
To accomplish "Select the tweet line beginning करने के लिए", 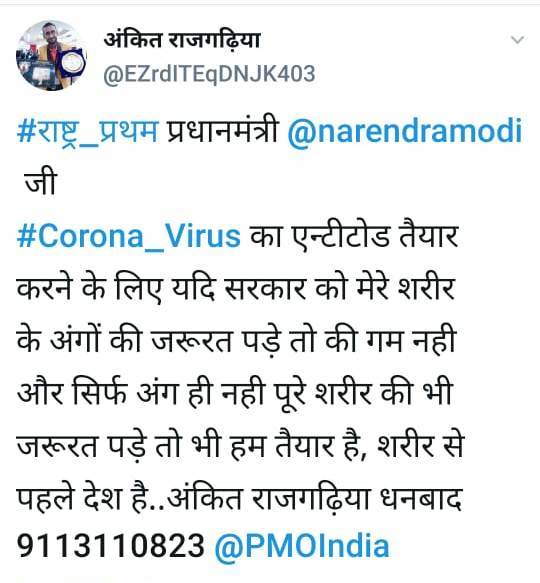I will [x=236, y=289].
